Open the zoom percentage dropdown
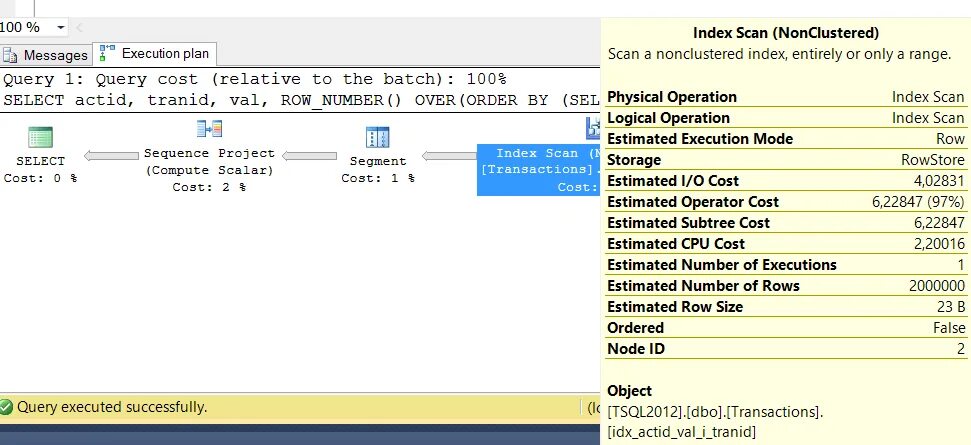Viewport: 971px width, 445px height. [61, 27]
